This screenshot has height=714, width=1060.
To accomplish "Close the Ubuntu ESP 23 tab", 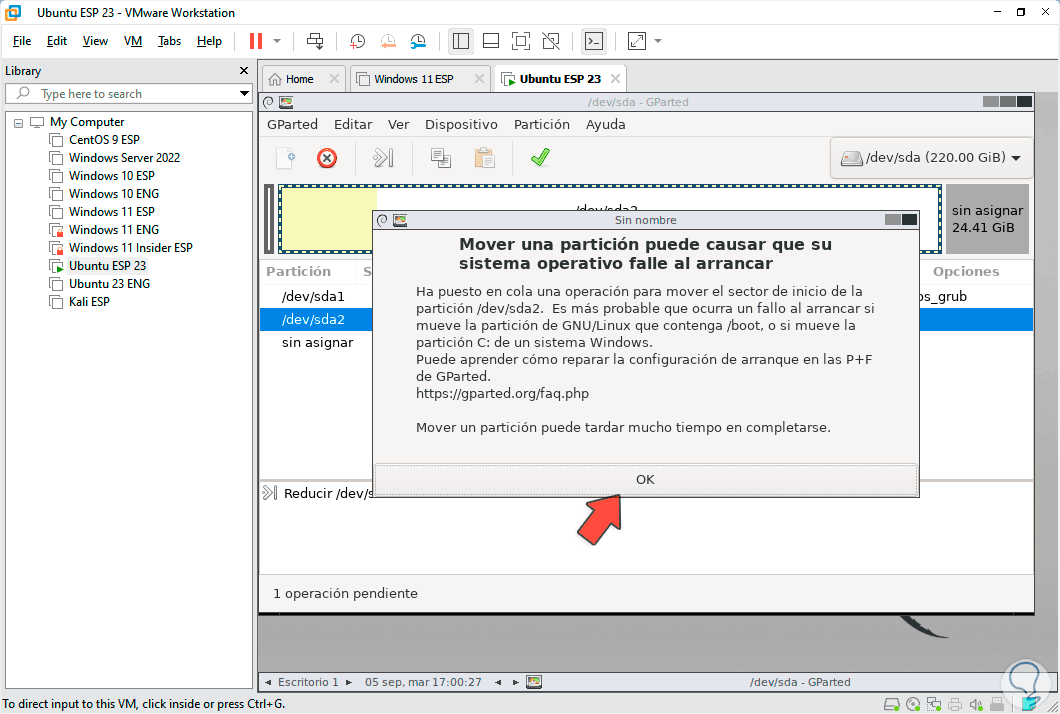I will (615, 78).
